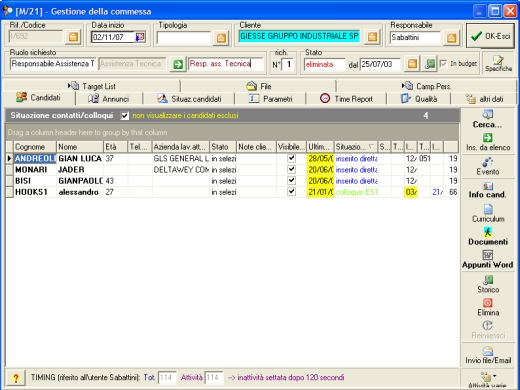
Task: Switch to the File tab
Action: click(x=258, y=86)
